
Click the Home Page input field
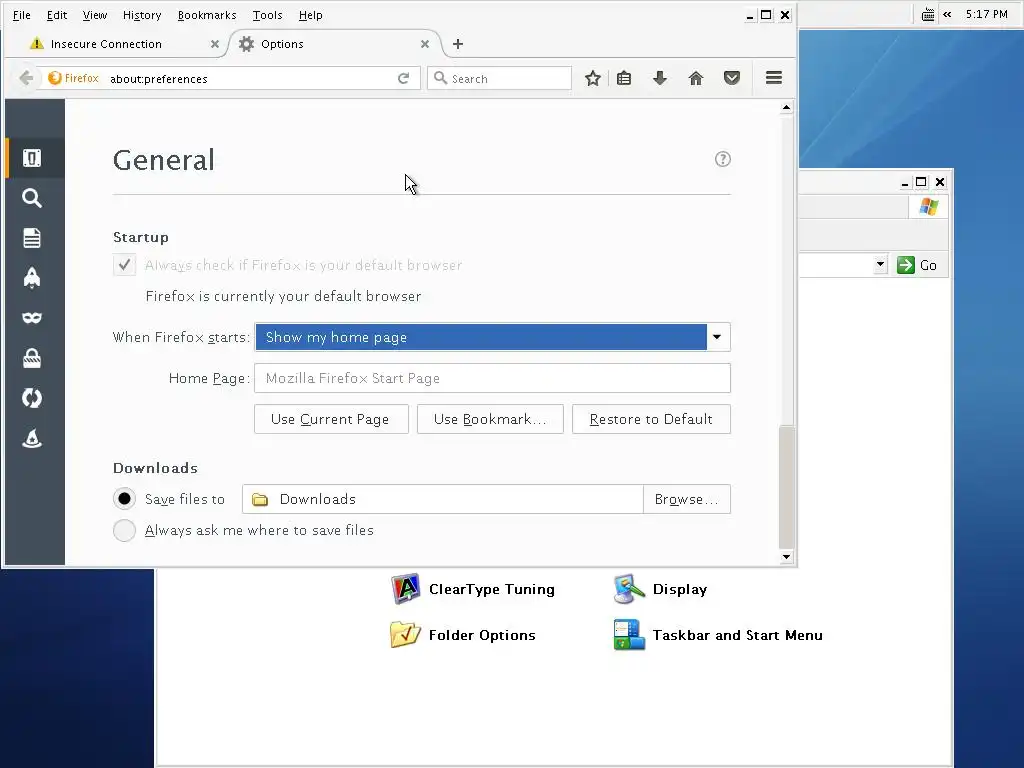click(492, 378)
